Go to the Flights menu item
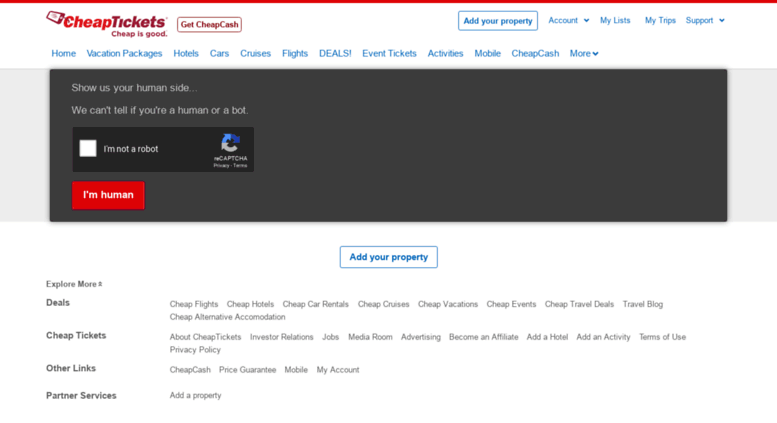777x423 pixels. (x=295, y=53)
